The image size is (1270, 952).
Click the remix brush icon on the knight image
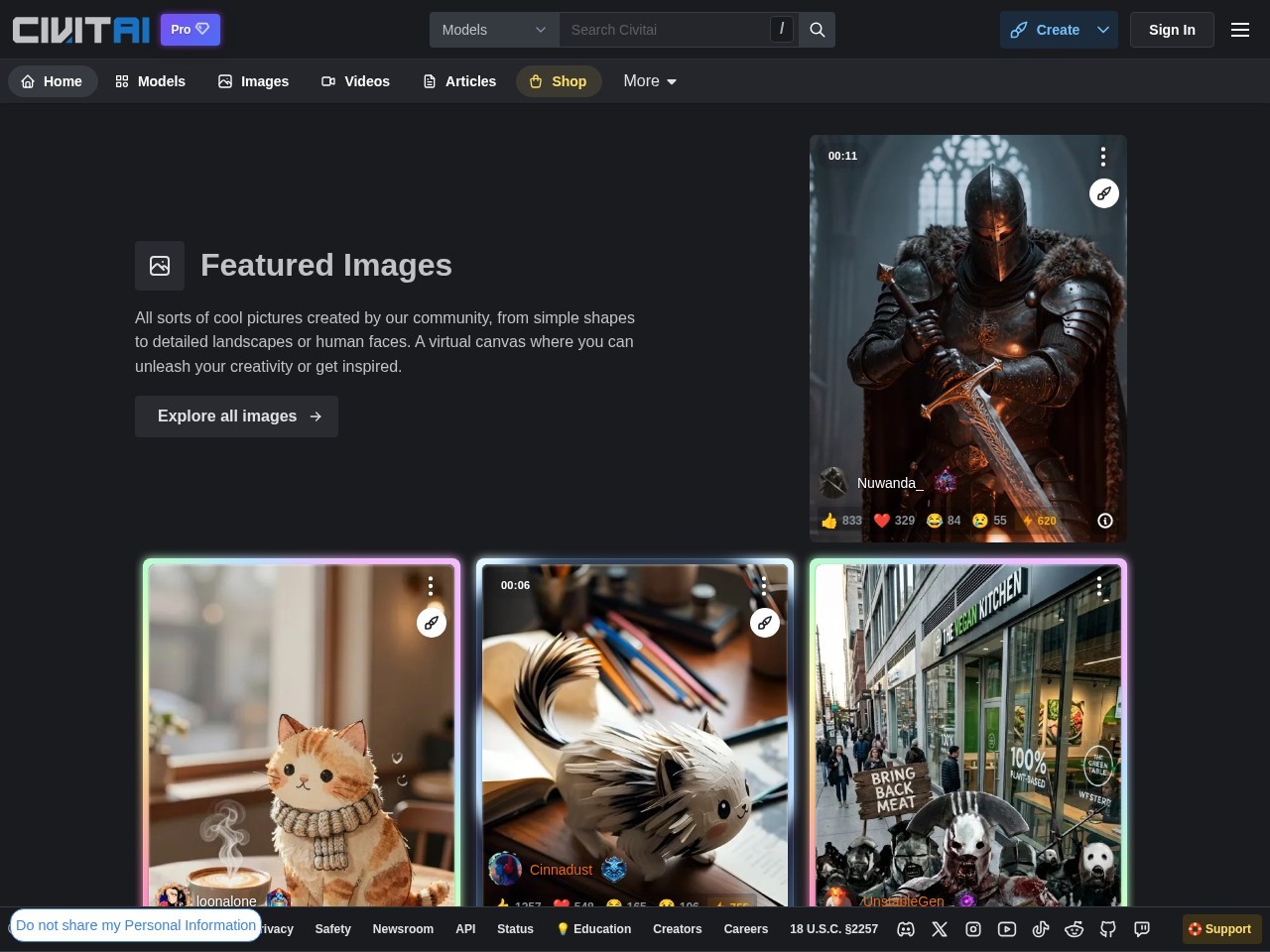click(1103, 193)
